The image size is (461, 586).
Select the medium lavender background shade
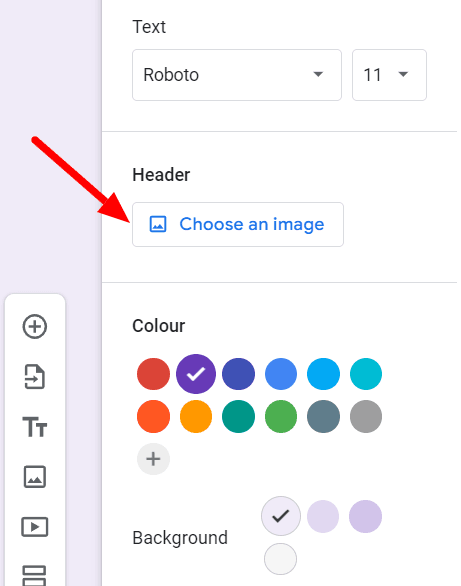(x=323, y=516)
